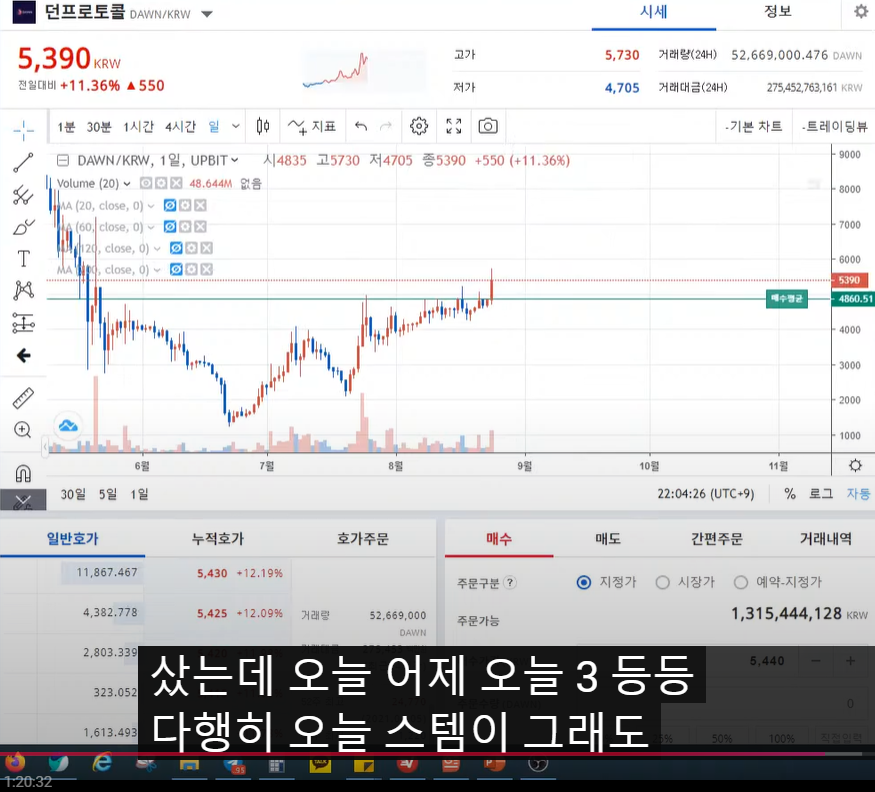Open the XABCD pattern tool
The width and height of the screenshot is (875, 792).
click(x=23, y=290)
